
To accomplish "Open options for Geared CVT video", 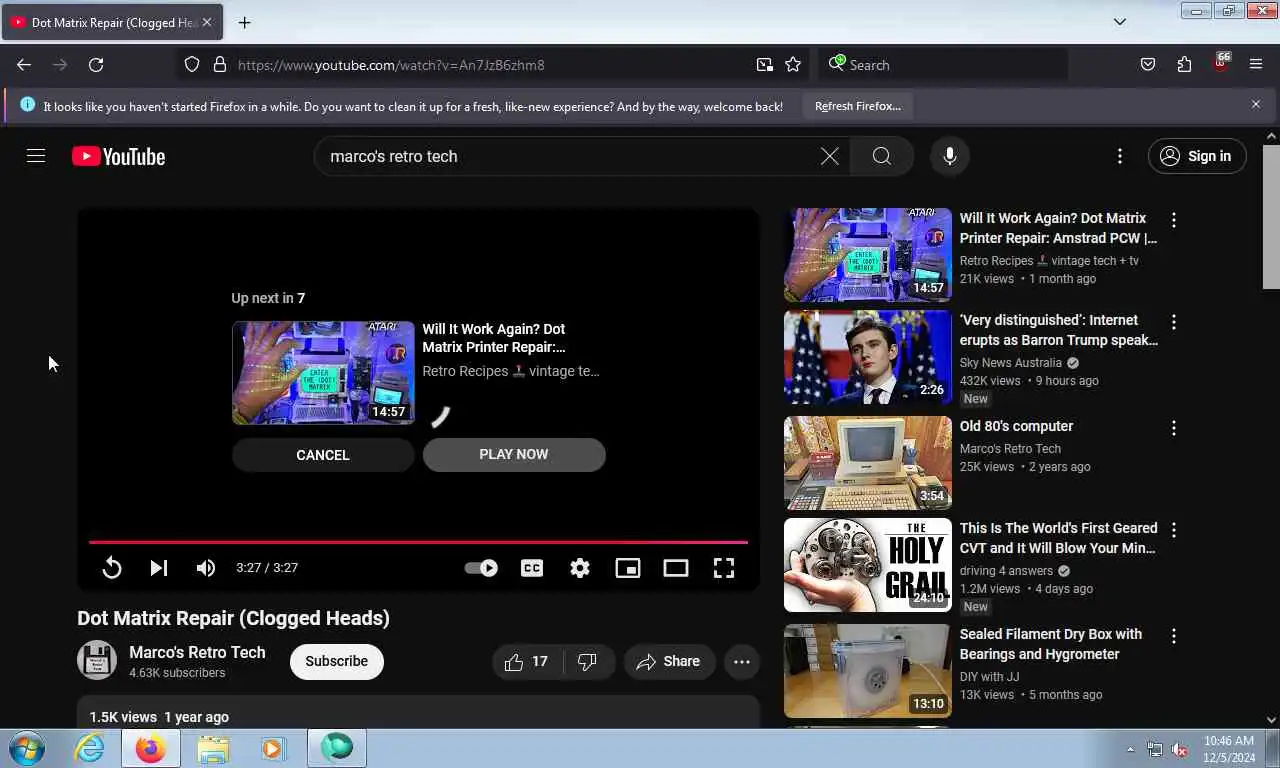I will (x=1174, y=530).
